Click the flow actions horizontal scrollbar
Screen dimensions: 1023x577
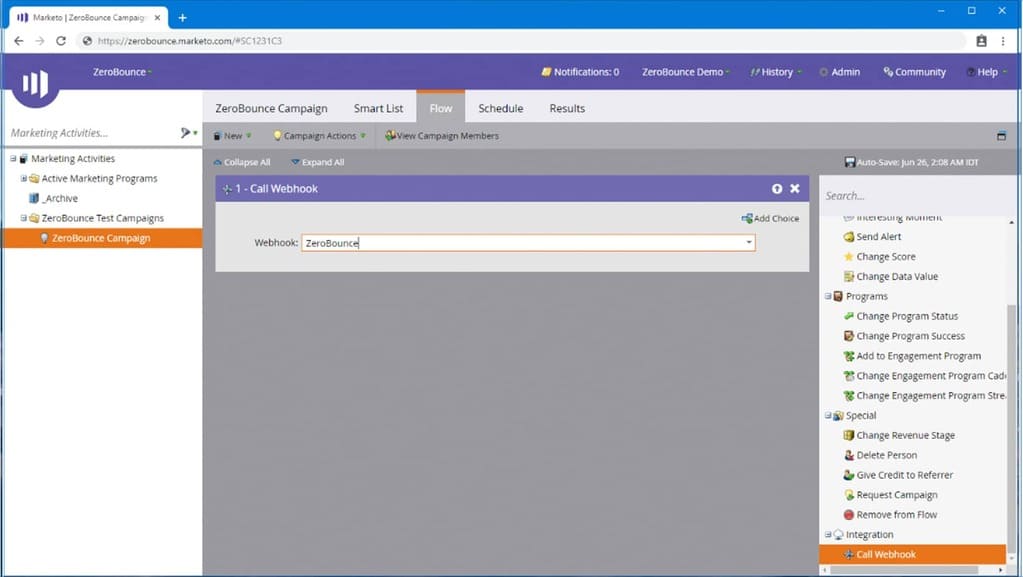(904, 570)
